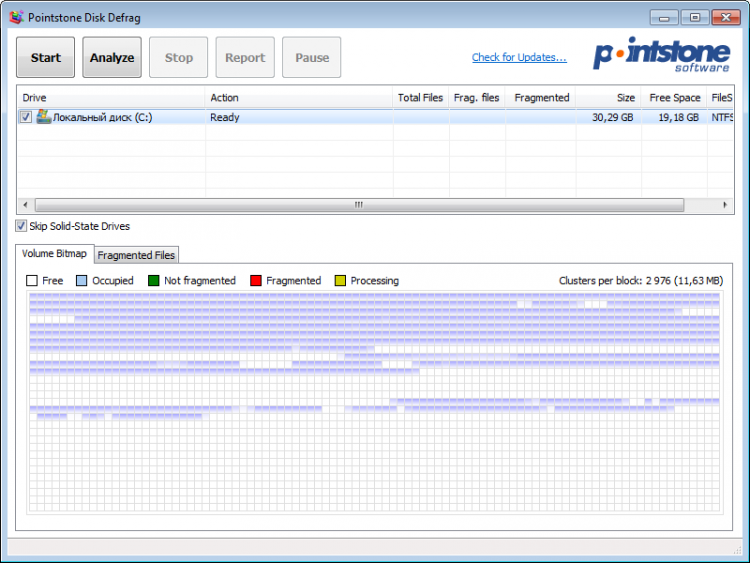Click the Free legend color swatch

pyautogui.click(x=32, y=280)
